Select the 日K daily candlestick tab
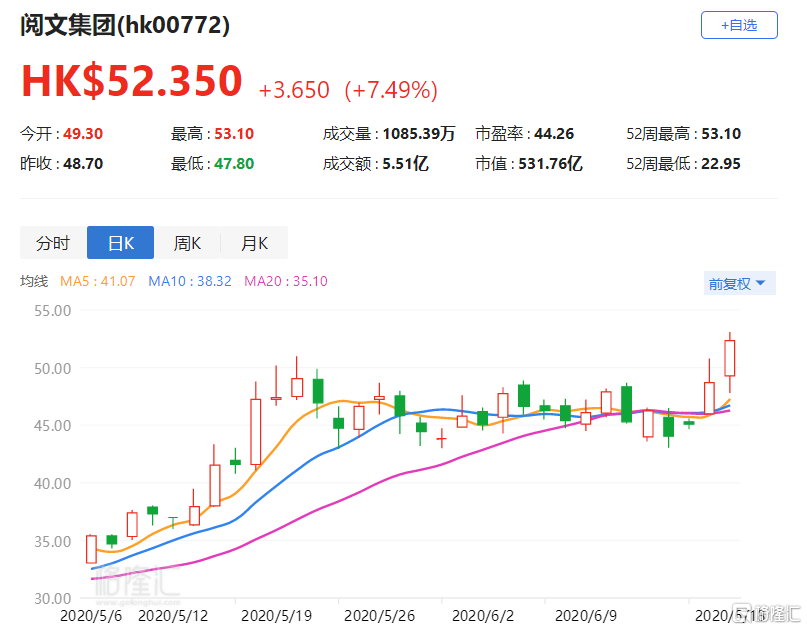Screen dimensions: 807x630 120,242
